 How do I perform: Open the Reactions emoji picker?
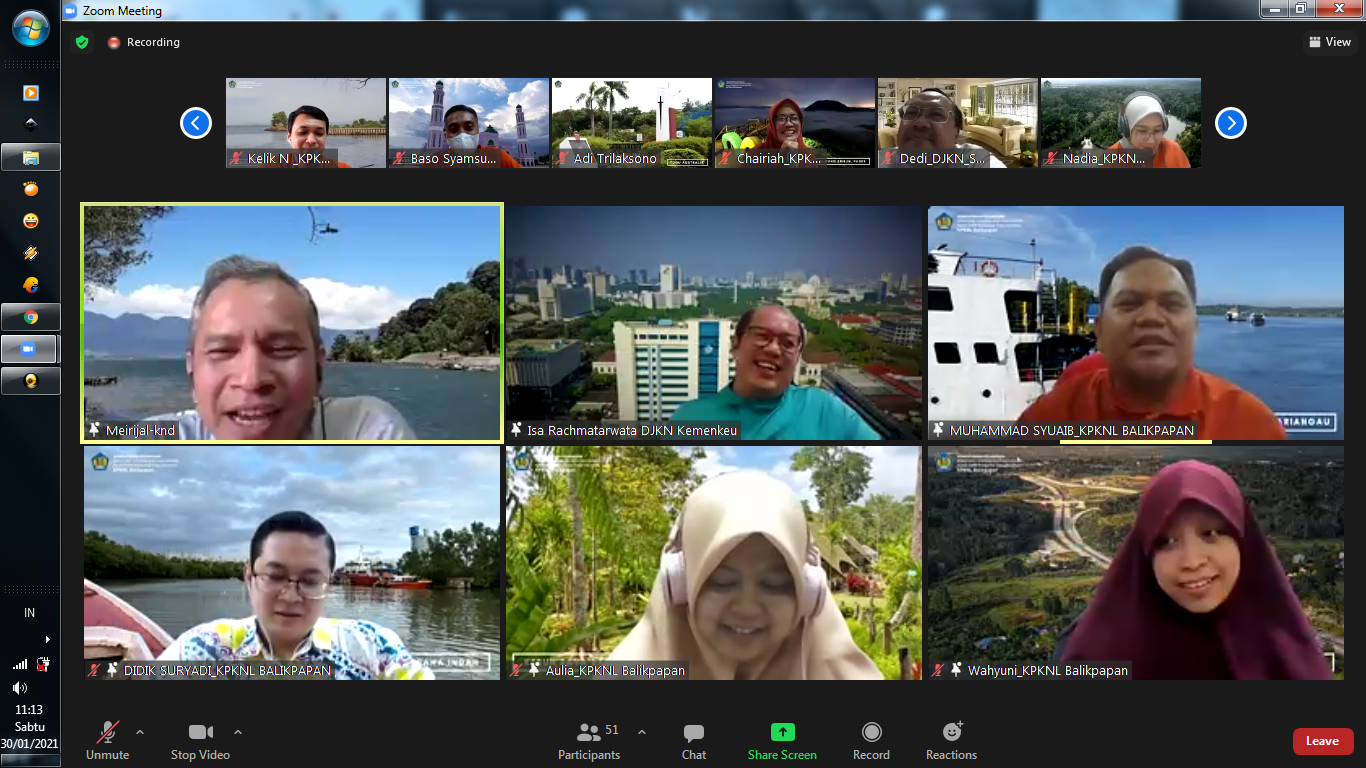(x=951, y=733)
